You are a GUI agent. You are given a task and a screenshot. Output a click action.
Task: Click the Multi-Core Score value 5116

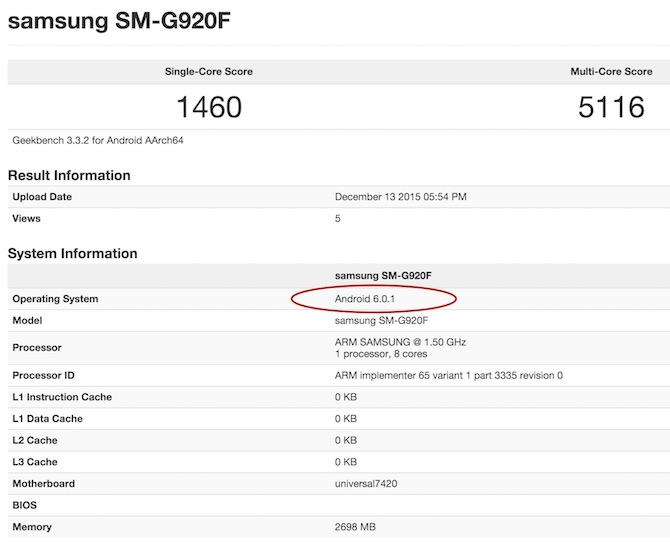tap(611, 107)
